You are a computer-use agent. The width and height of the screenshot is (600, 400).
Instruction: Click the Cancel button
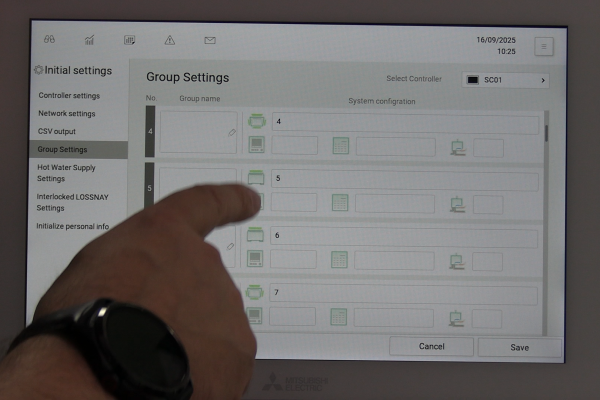[x=431, y=346]
